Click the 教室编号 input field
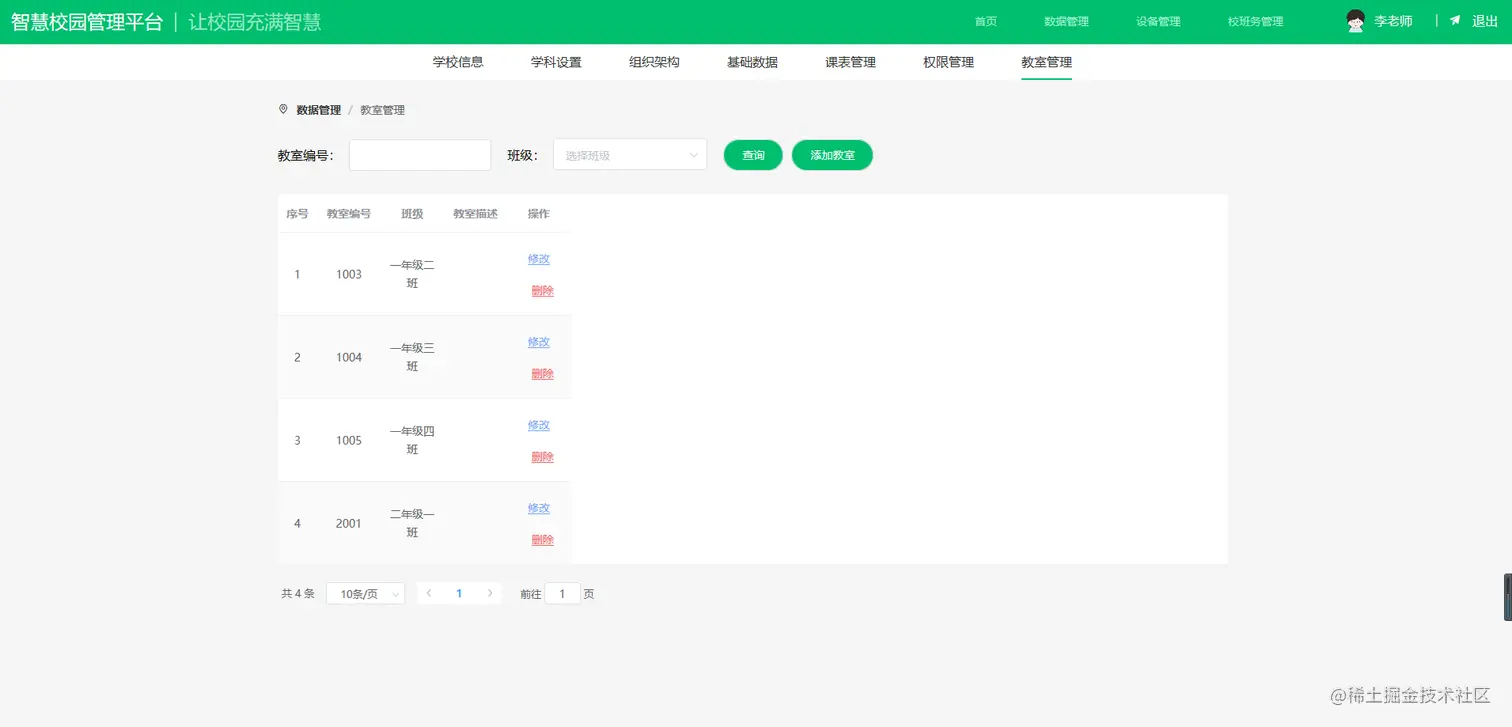 (419, 155)
